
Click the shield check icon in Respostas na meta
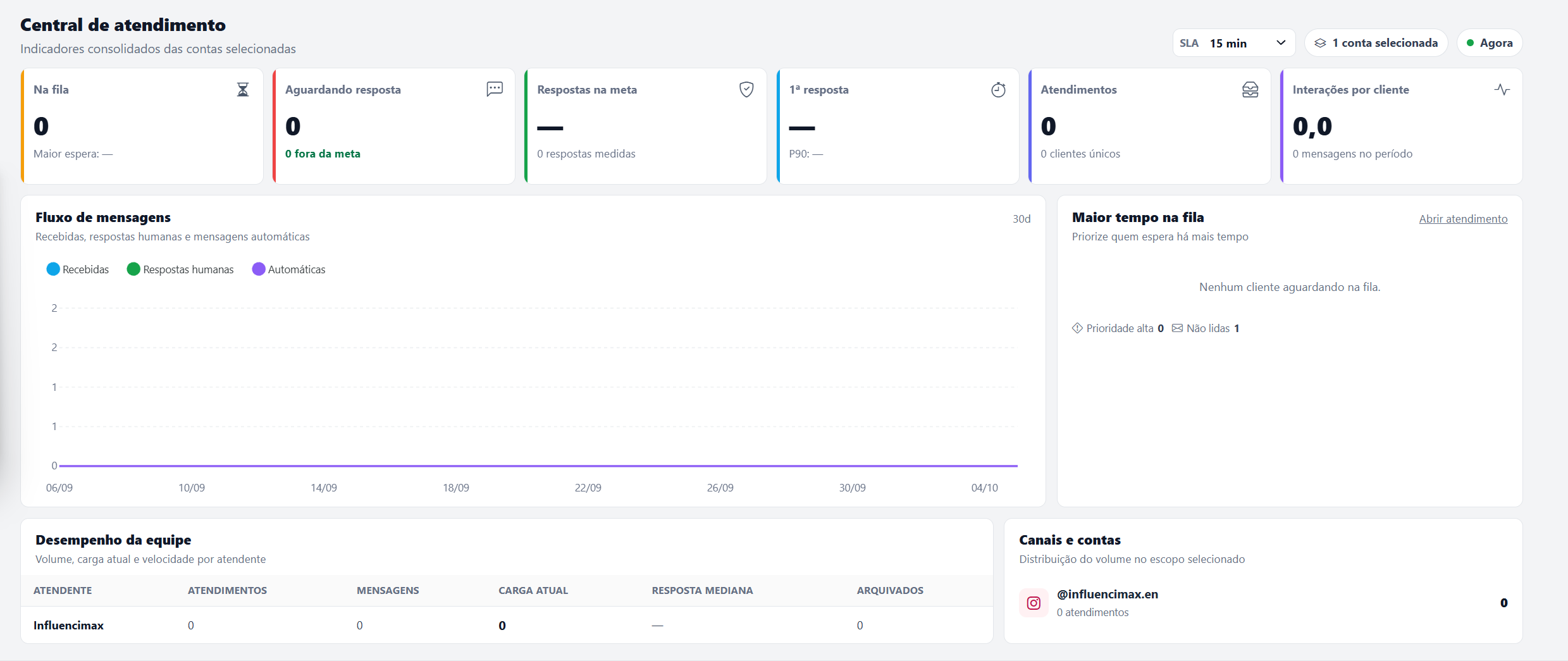pos(746,90)
